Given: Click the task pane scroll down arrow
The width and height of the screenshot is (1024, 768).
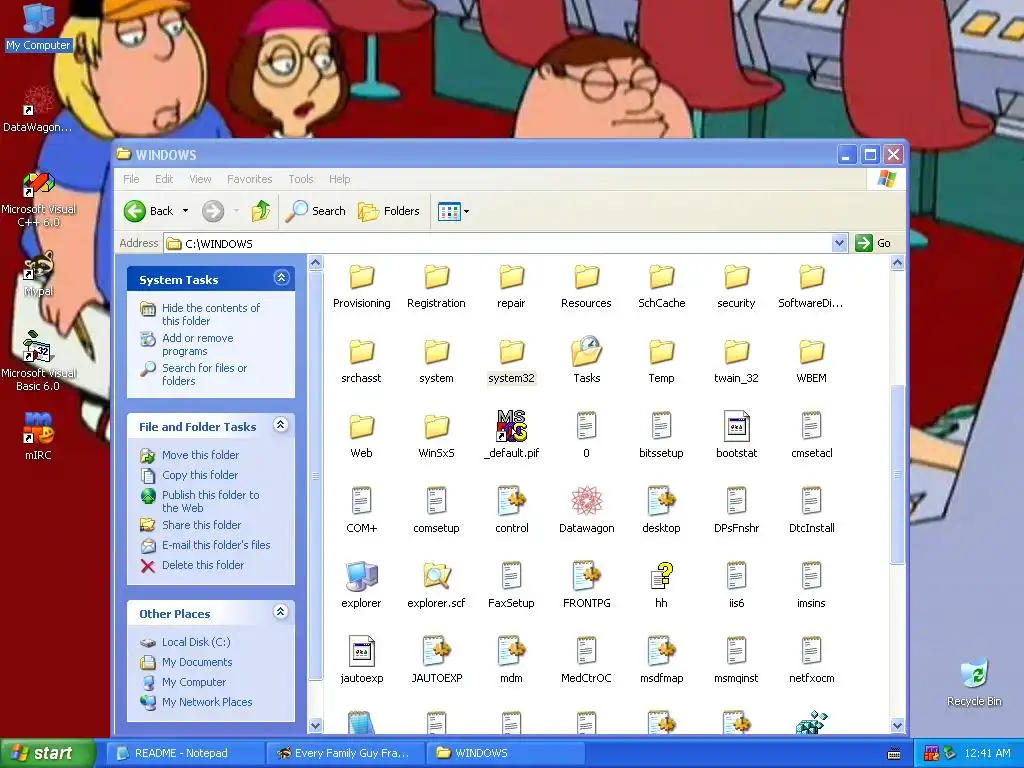Looking at the screenshot, I should coord(315,725).
